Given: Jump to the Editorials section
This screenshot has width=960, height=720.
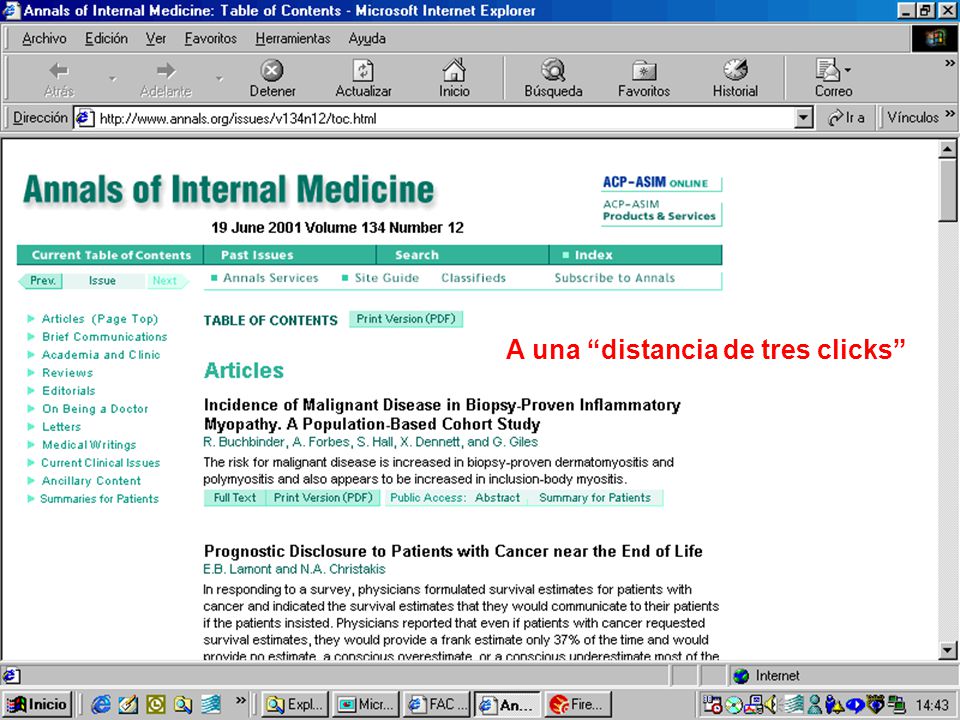Looking at the screenshot, I should (x=69, y=391).
